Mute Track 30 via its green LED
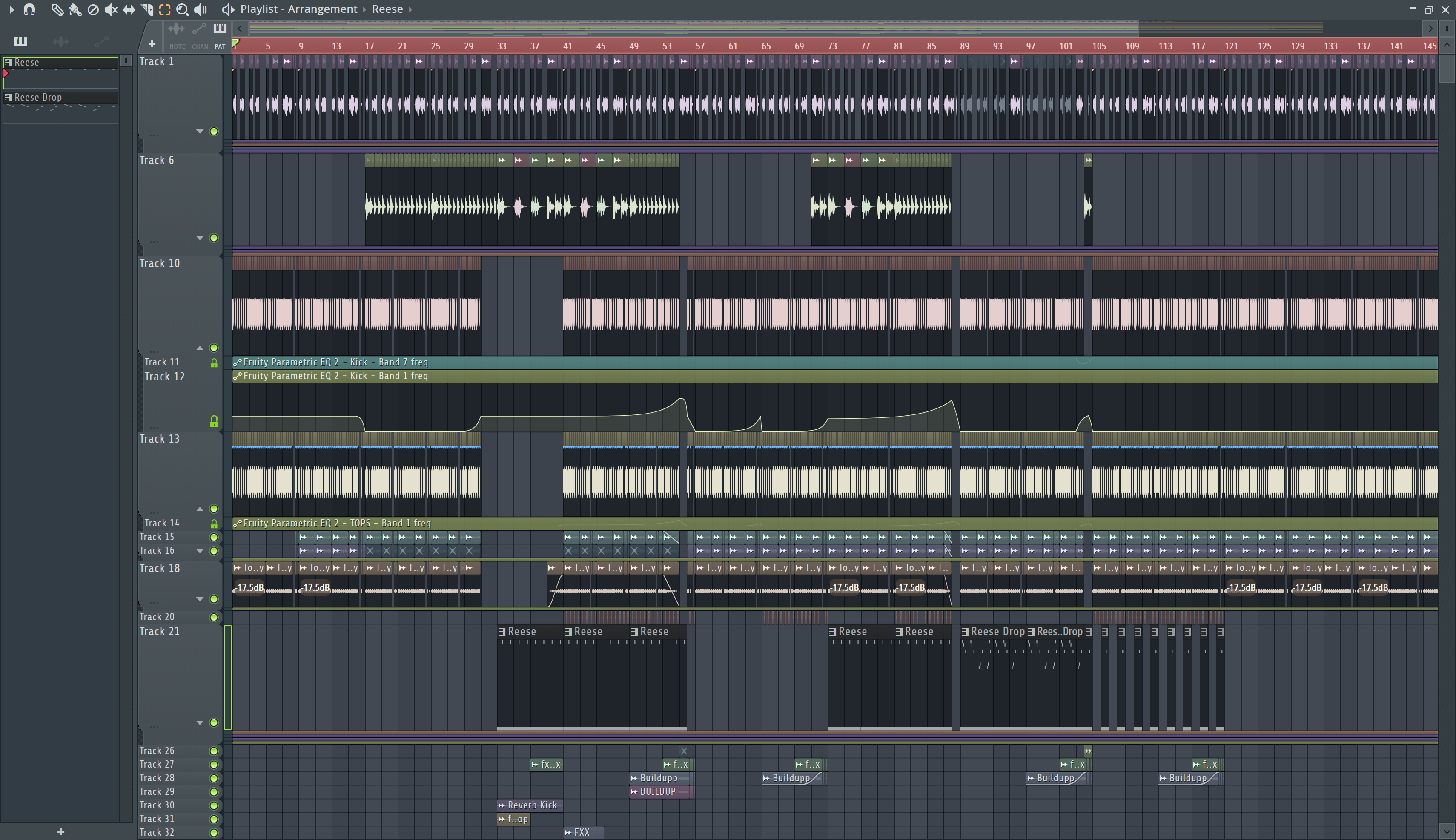Screen dimensions: 1456x840 click(x=214, y=806)
